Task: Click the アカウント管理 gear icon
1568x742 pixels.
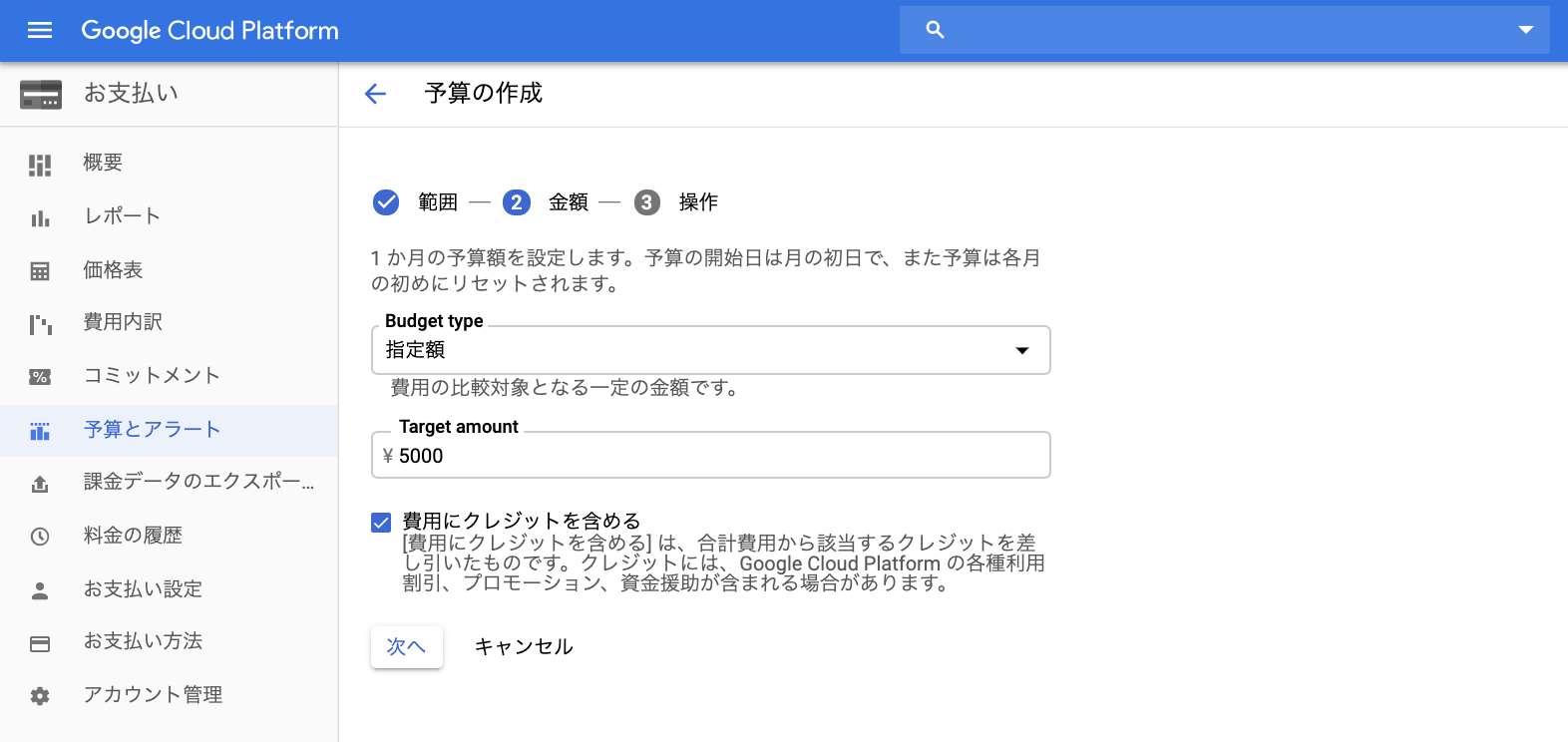Action: (40, 696)
